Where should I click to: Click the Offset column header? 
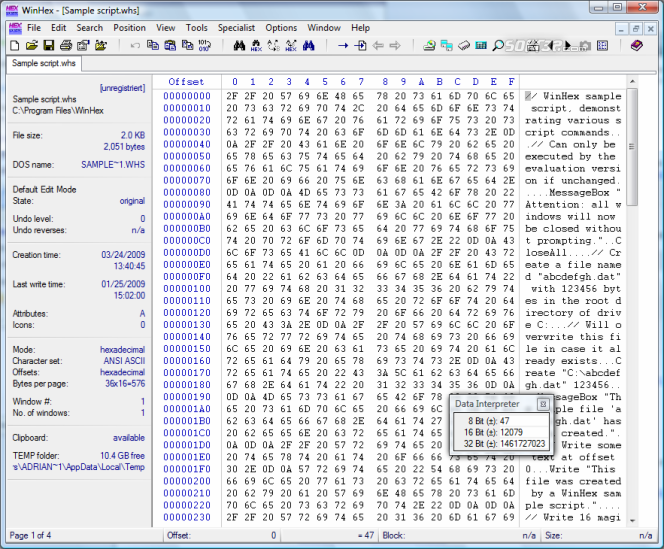point(186,82)
